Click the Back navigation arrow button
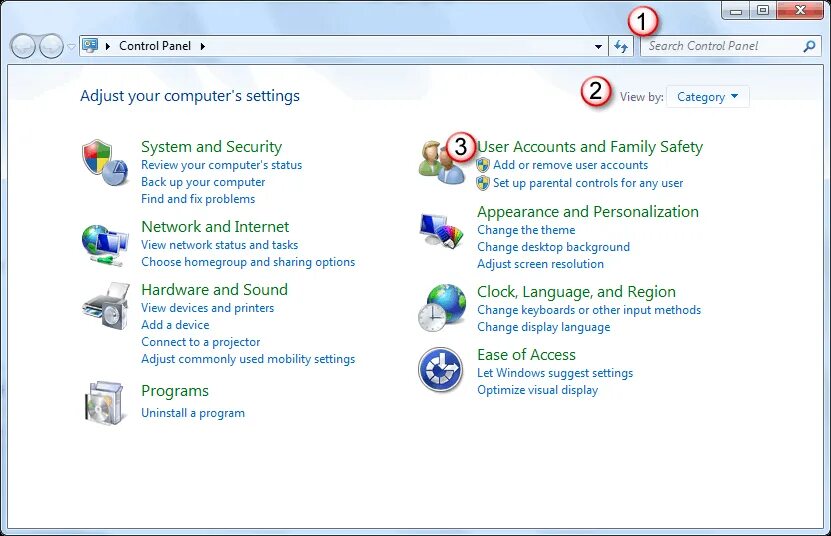 coord(23,47)
